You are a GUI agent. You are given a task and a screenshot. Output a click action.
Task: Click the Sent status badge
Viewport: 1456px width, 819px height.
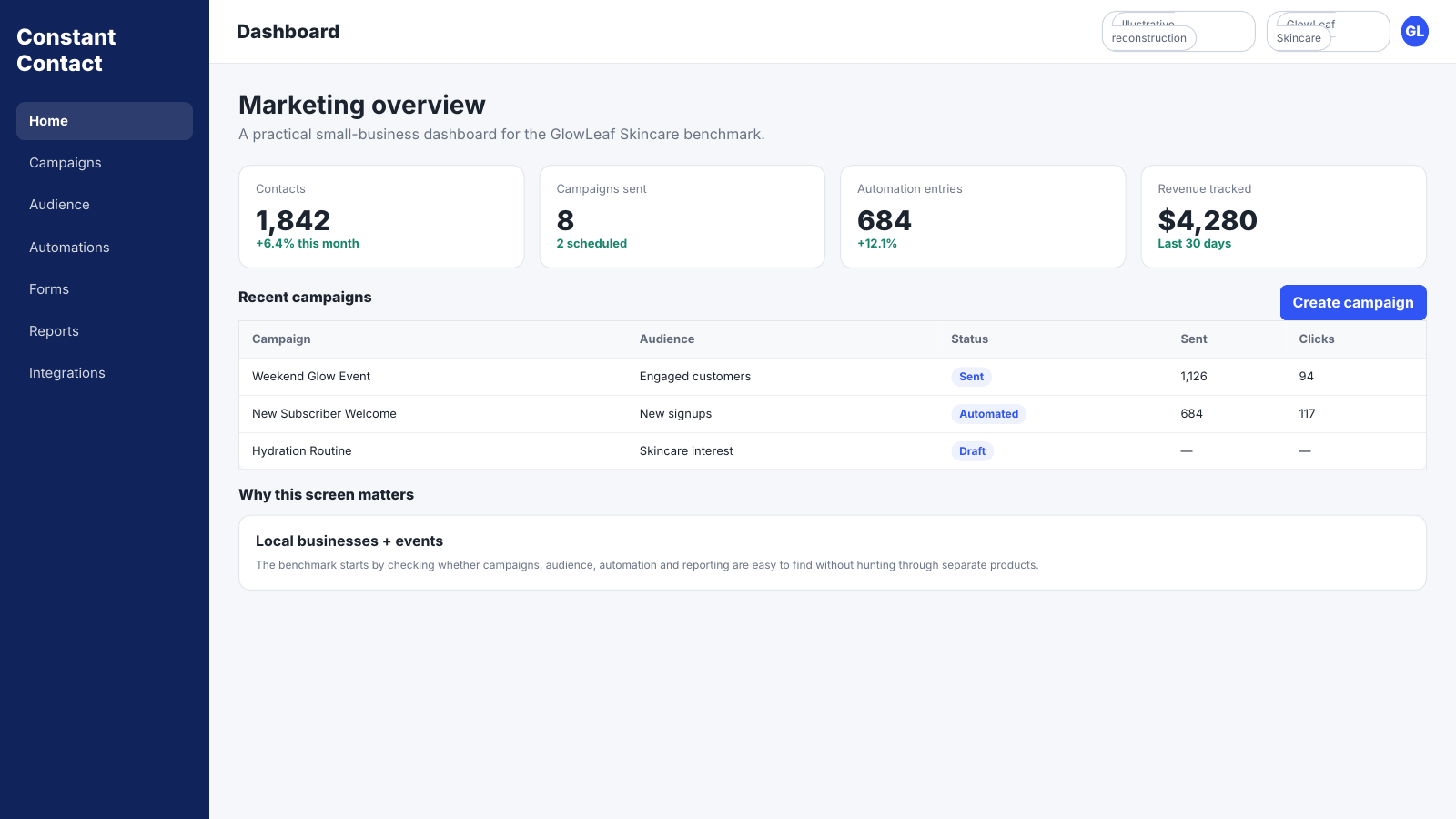[971, 377]
